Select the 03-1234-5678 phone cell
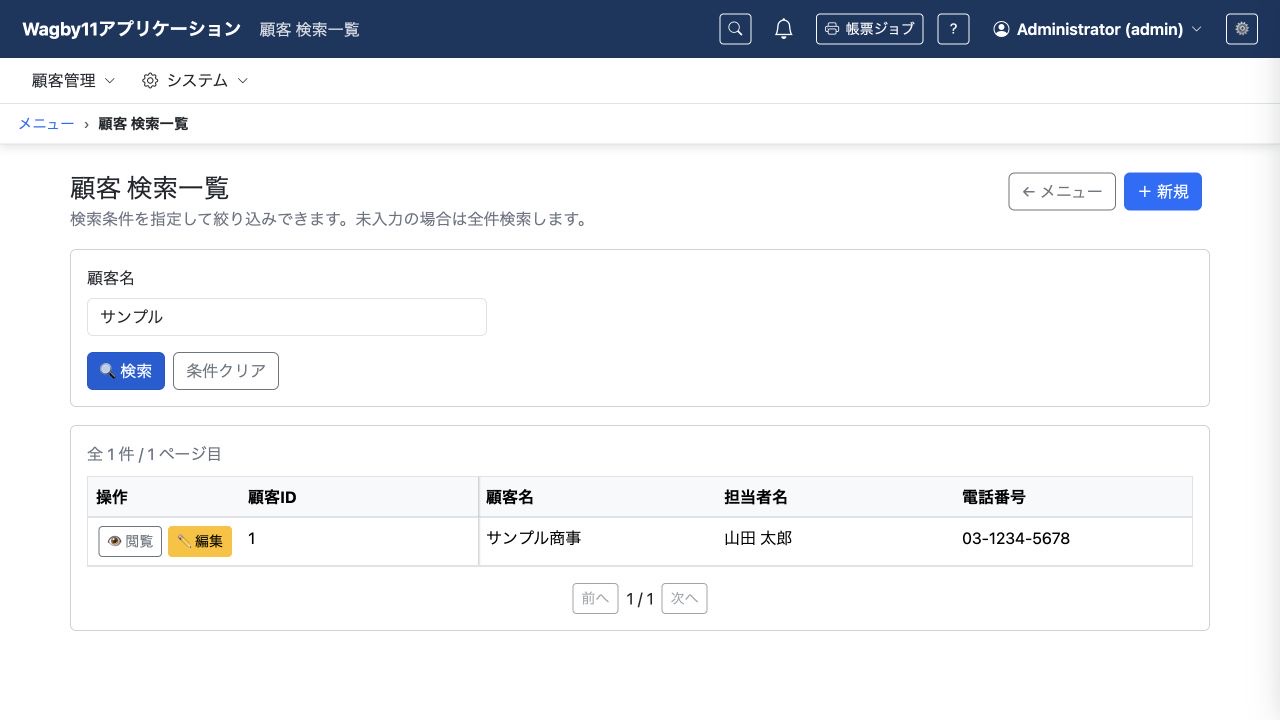 [1073, 541]
